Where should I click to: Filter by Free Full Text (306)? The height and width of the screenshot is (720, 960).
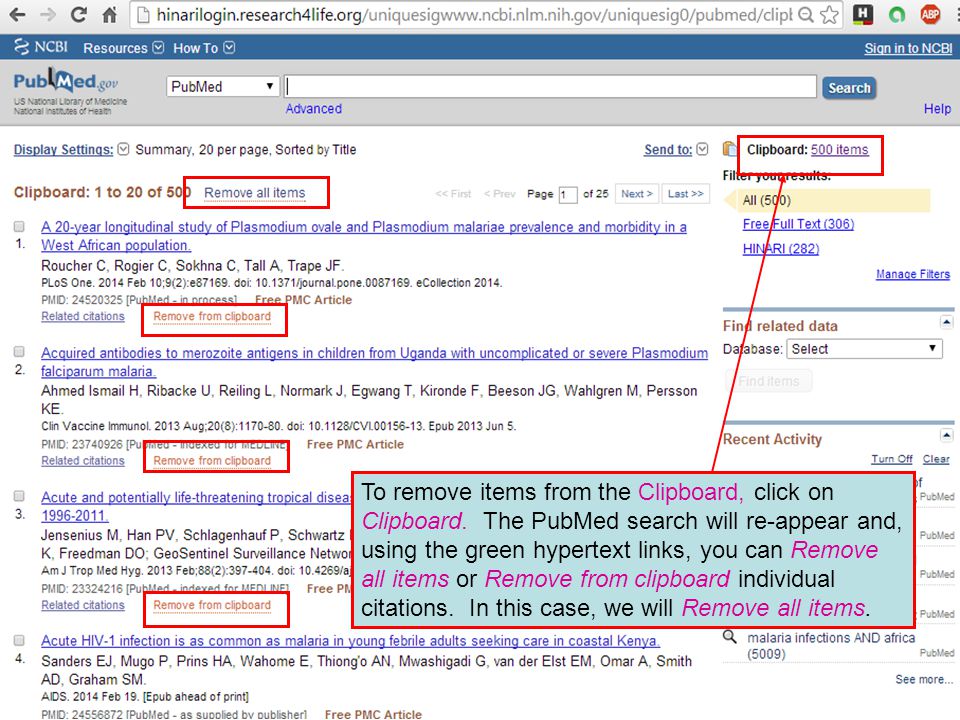(x=798, y=224)
